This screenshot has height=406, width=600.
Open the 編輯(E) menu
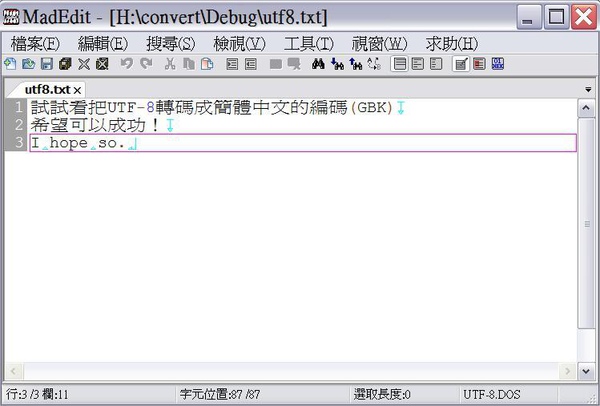tap(103, 44)
